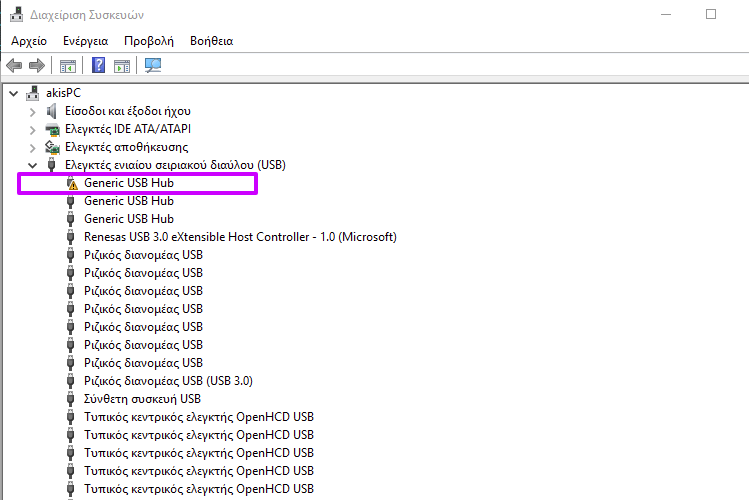
Task: Scan for hardware changes with the monitor icon
Action: pyautogui.click(x=153, y=65)
